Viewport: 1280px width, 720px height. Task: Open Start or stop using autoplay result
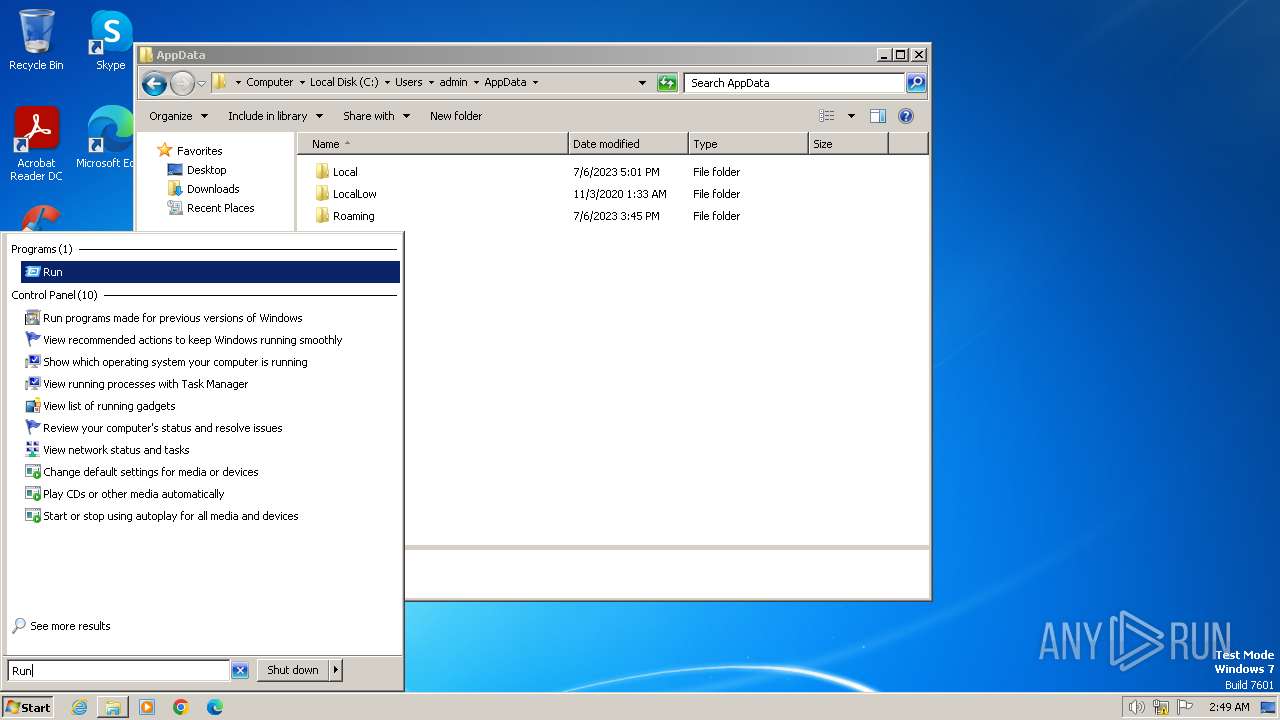click(210, 516)
